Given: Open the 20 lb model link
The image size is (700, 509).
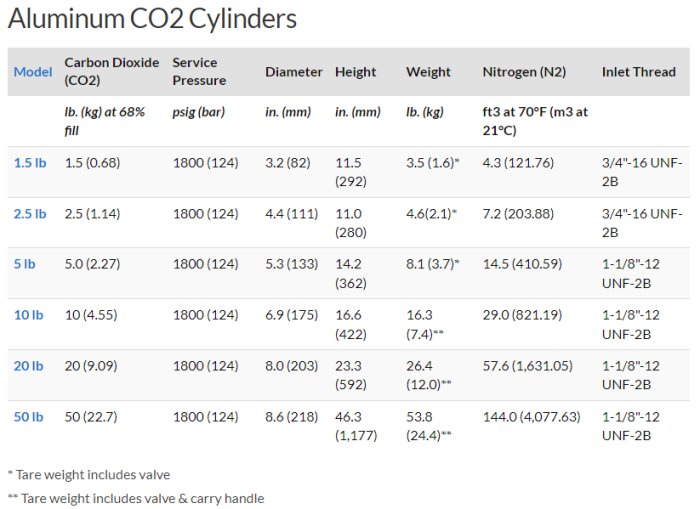Looking at the screenshot, I should point(28,366).
